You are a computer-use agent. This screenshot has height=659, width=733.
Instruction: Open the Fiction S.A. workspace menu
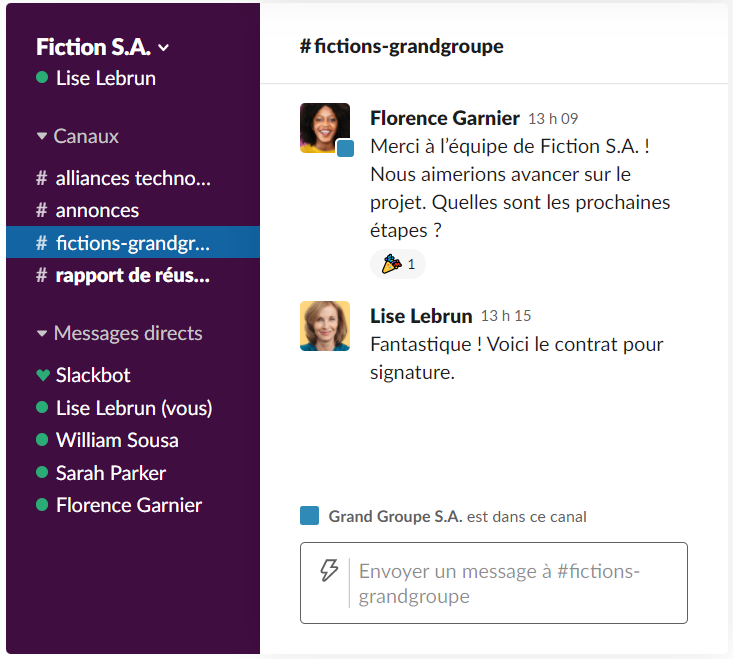[102, 47]
